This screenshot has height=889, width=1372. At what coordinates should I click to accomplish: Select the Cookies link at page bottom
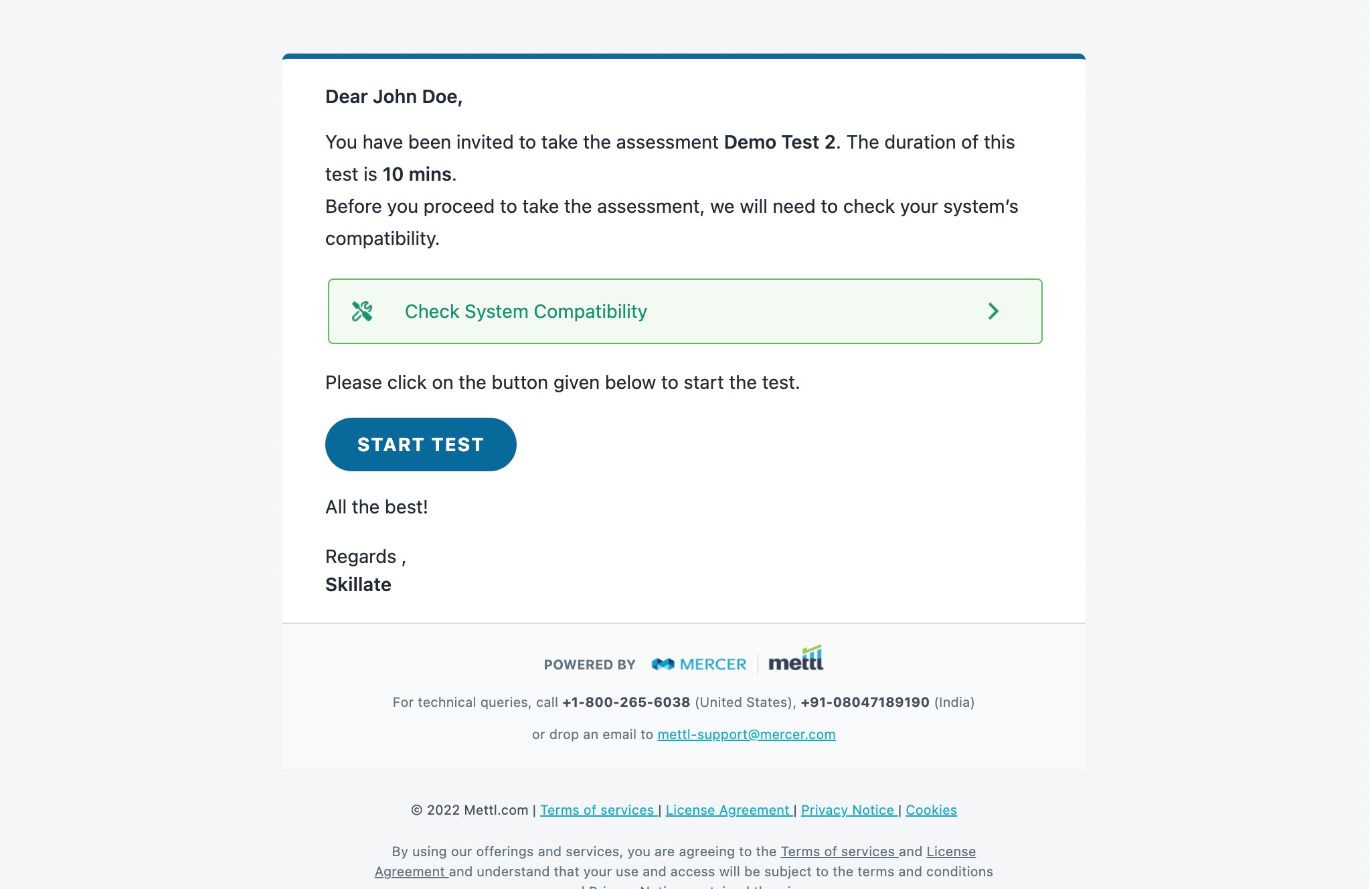tap(931, 809)
